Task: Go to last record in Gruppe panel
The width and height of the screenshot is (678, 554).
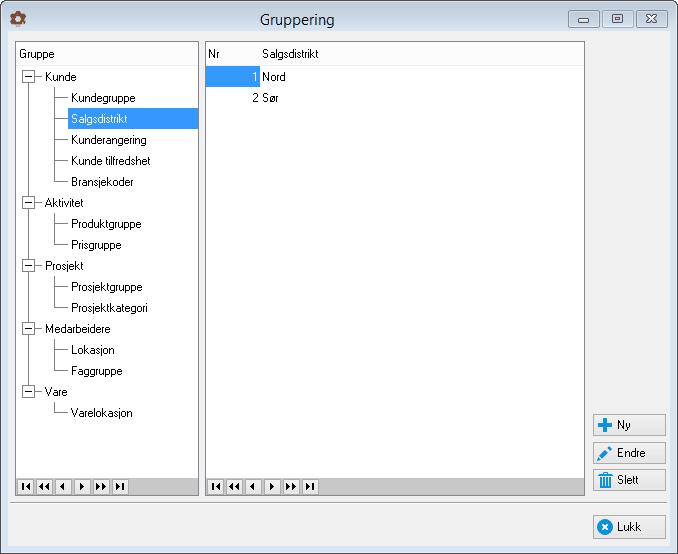Action: click(x=120, y=487)
